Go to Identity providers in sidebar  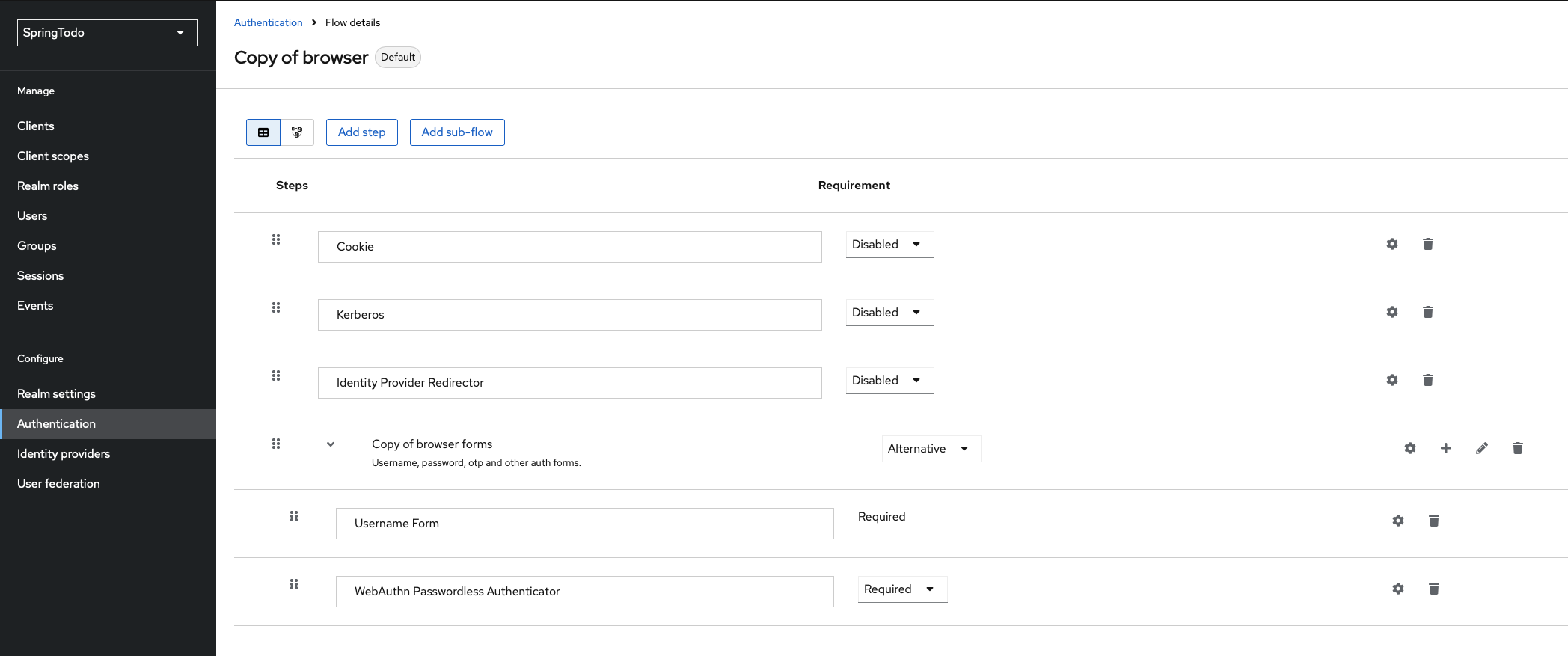108,453
